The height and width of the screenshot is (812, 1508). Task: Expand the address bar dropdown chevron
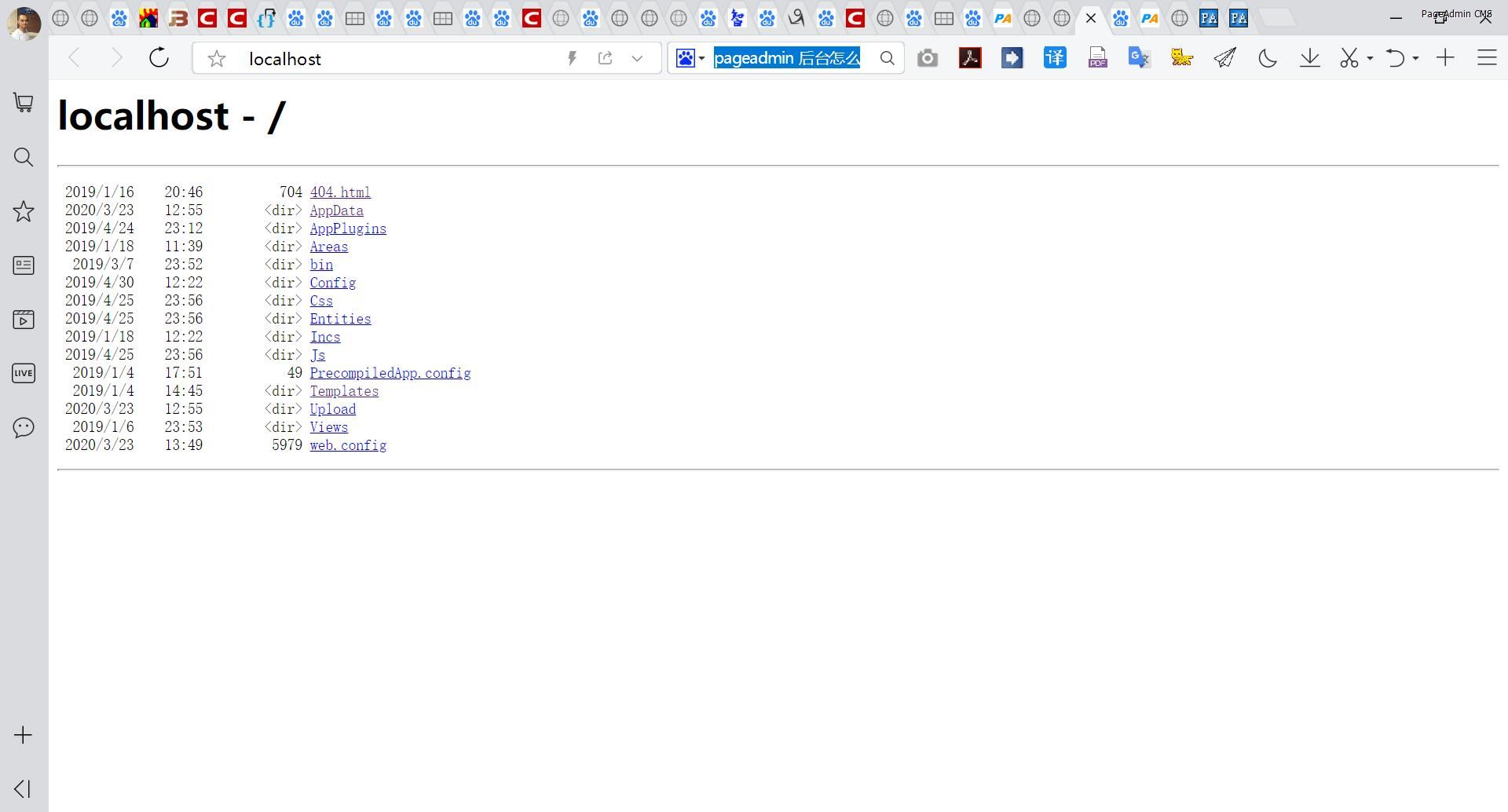point(637,58)
